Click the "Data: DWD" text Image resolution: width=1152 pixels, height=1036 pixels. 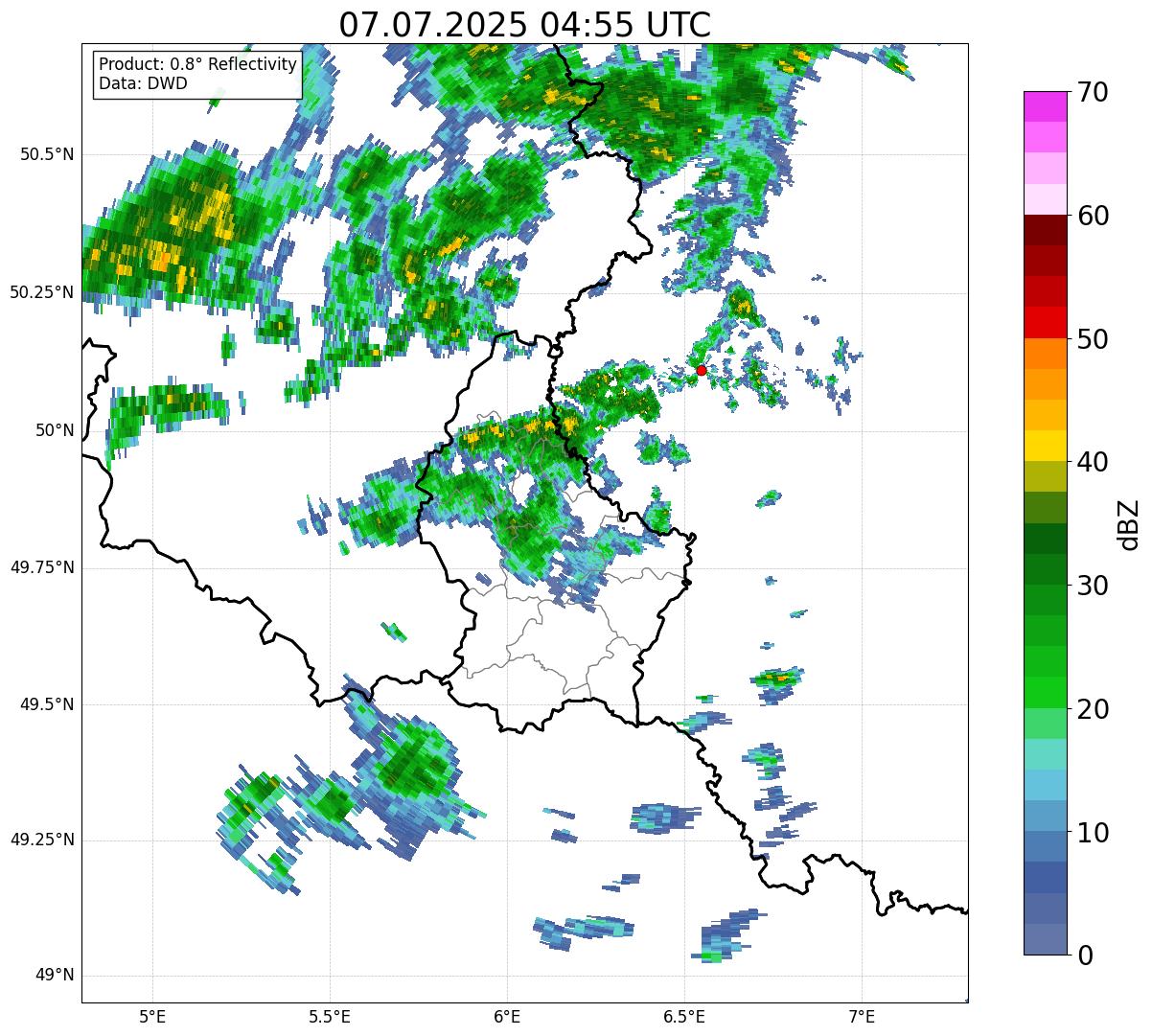click(143, 83)
